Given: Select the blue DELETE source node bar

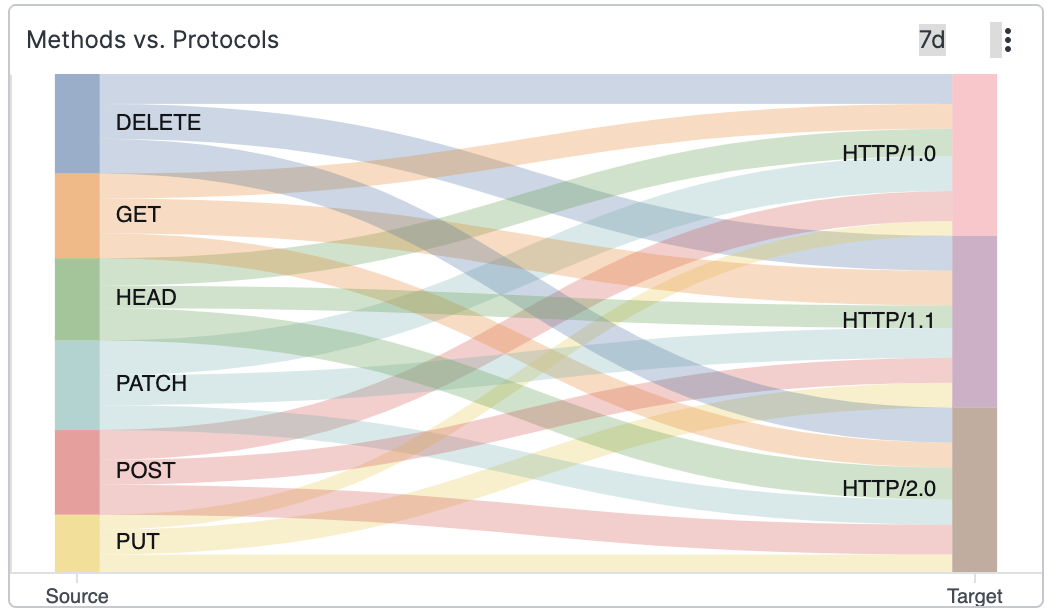Looking at the screenshot, I should click(77, 123).
